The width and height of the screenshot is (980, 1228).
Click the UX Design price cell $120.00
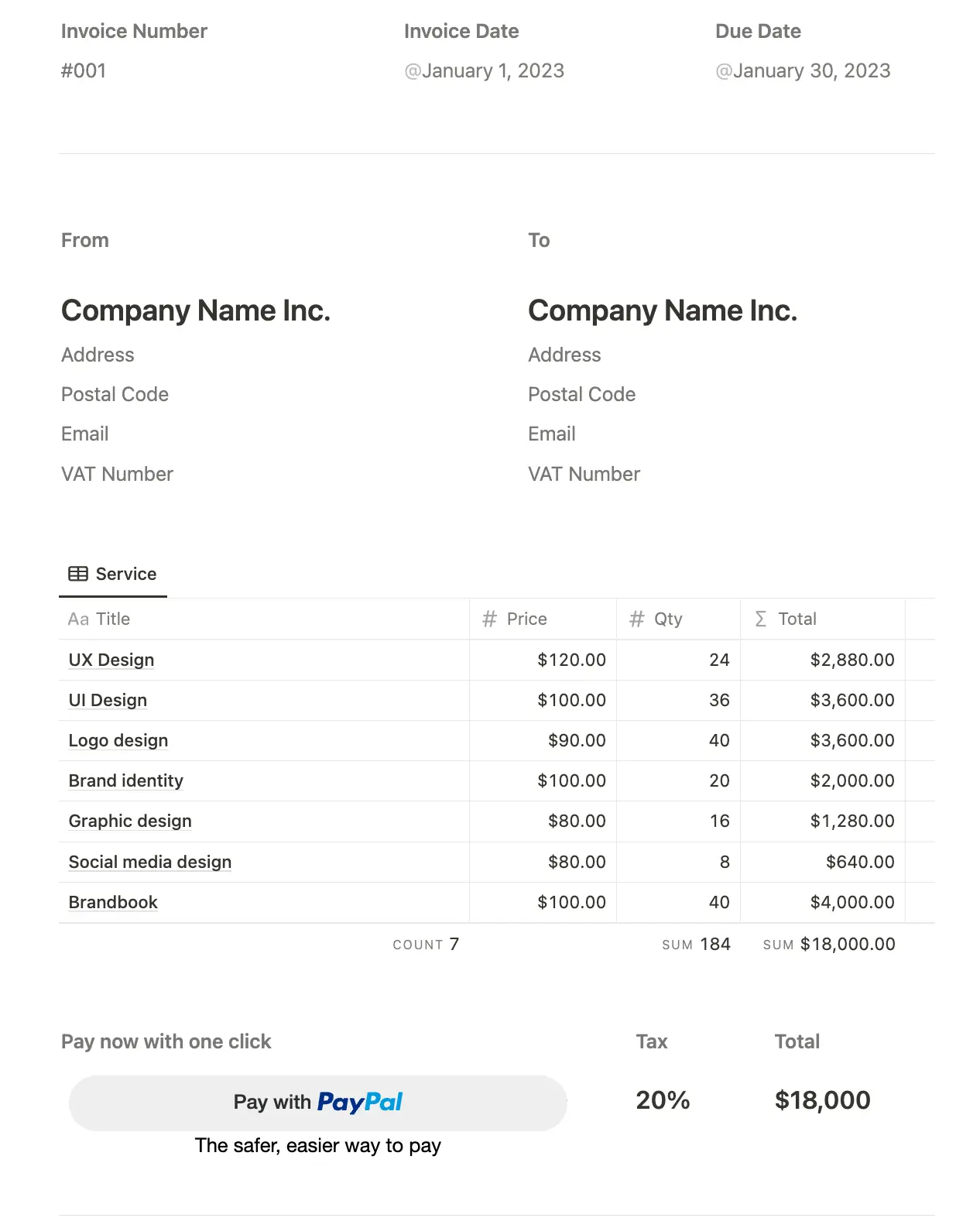pyautogui.click(x=571, y=660)
